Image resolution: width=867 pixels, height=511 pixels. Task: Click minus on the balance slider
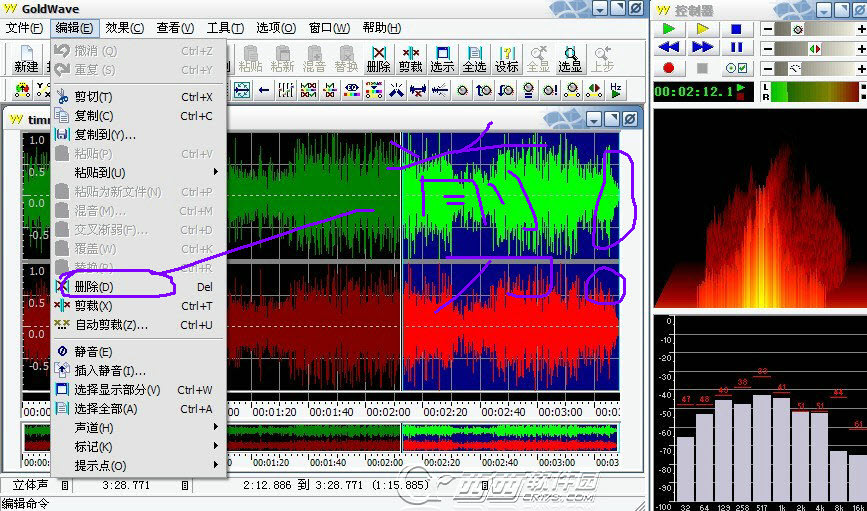[767, 48]
